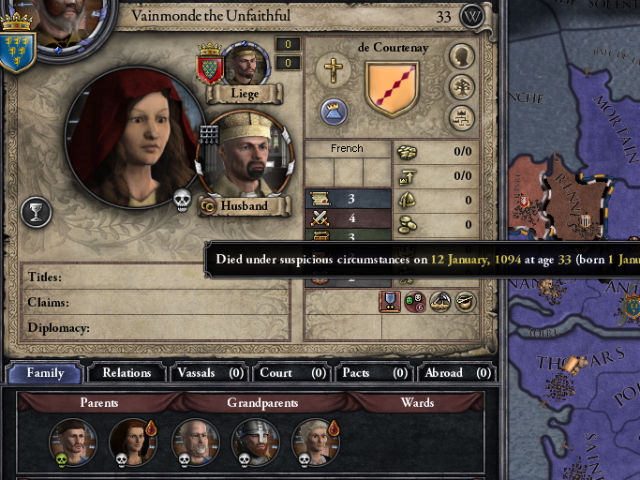Viewport: 640px width, 480px height.
Task: Click the goblet icon beside portrait
Action: coord(36,212)
